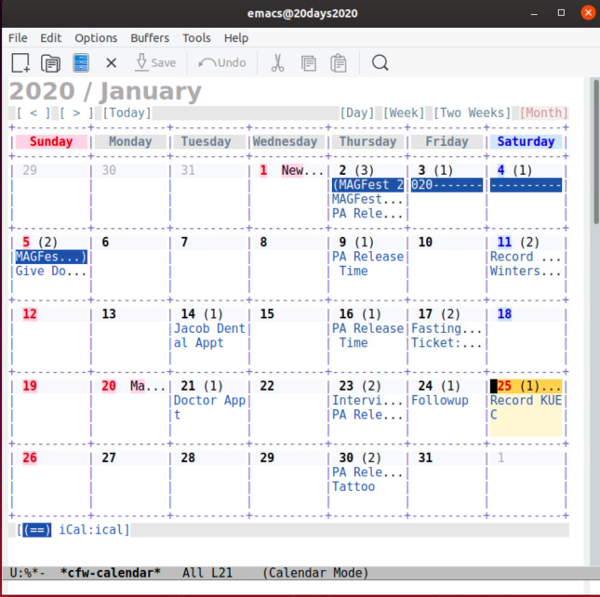Go to next month with [ > ]
The height and width of the screenshot is (597, 600).
76,113
